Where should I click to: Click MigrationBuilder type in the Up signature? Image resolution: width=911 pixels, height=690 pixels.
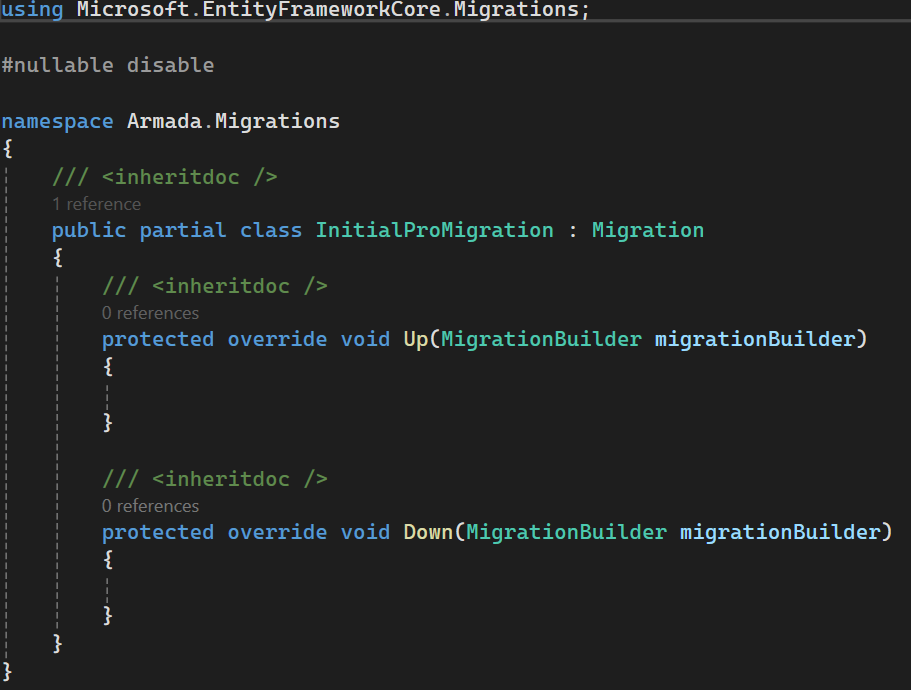pos(541,339)
